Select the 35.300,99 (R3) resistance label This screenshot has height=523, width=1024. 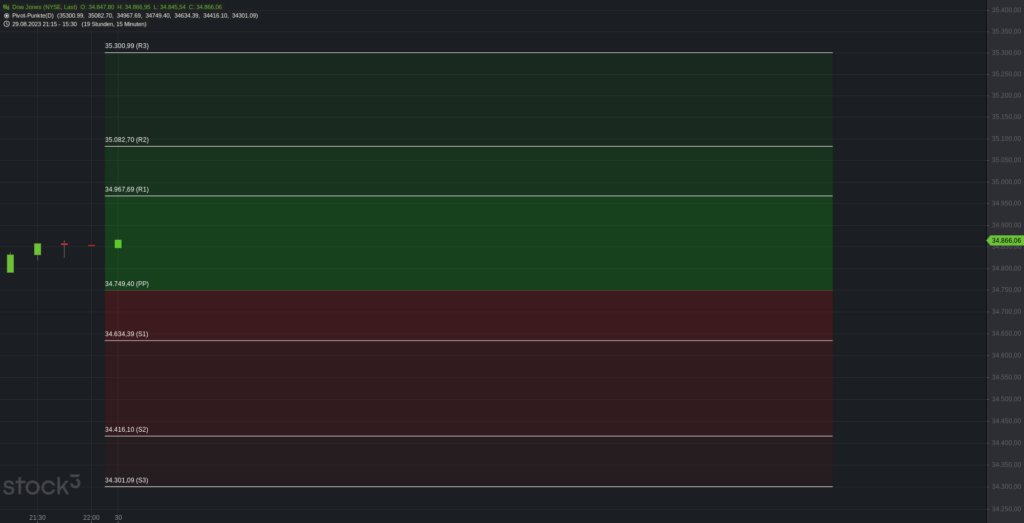pos(127,46)
